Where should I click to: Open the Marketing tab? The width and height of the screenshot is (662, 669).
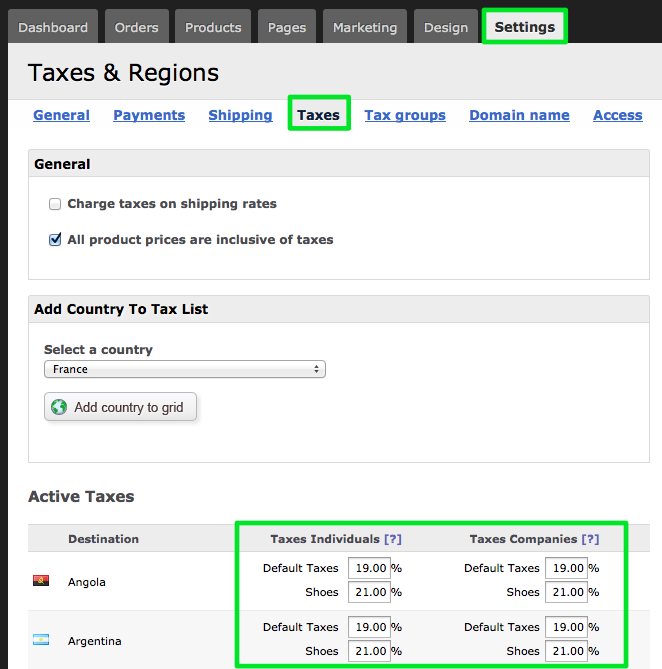365,26
